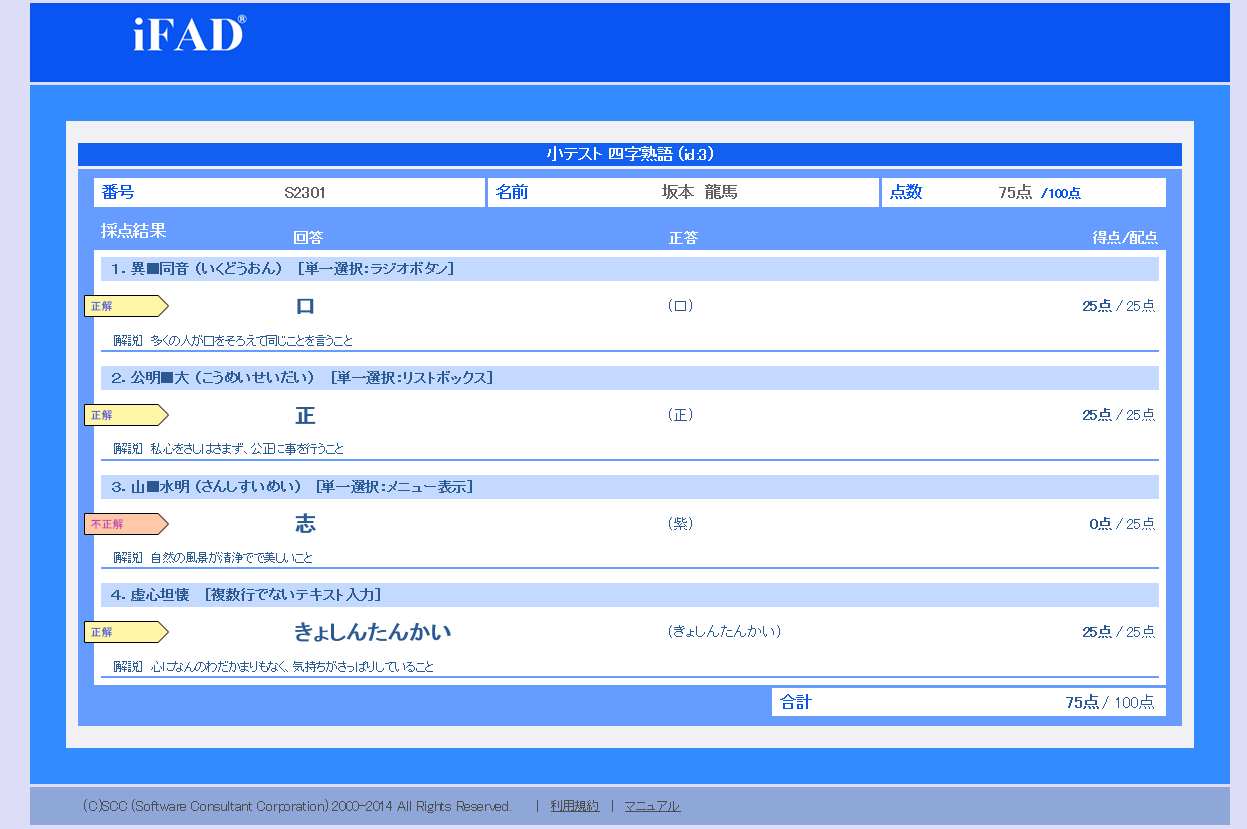Click the submitted answer きょしんたんかい
The image size is (1247, 829).
pyautogui.click(x=372, y=632)
